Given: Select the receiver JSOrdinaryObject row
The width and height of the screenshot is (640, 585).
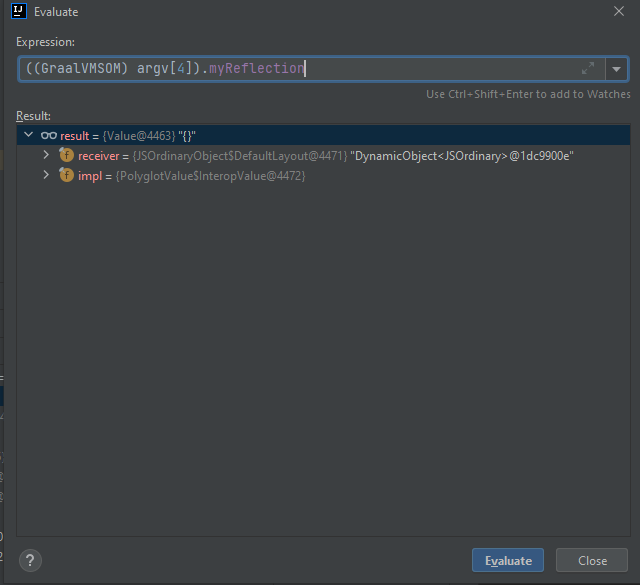Looking at the screenshot, I should point(323,156).
